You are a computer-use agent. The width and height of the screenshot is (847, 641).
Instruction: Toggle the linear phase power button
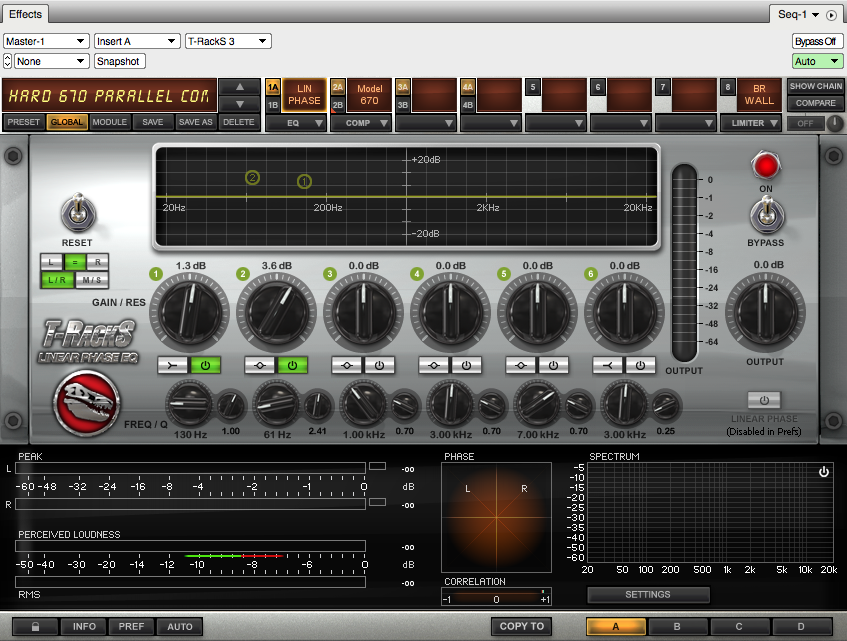(x=764, y=400)
